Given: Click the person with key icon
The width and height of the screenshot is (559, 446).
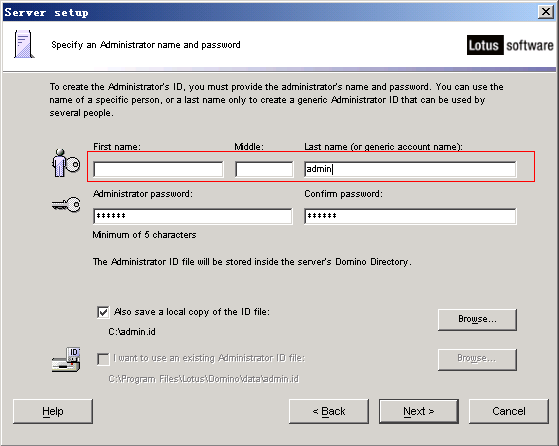Looking at the screenshot, I should tap(66, 163).
